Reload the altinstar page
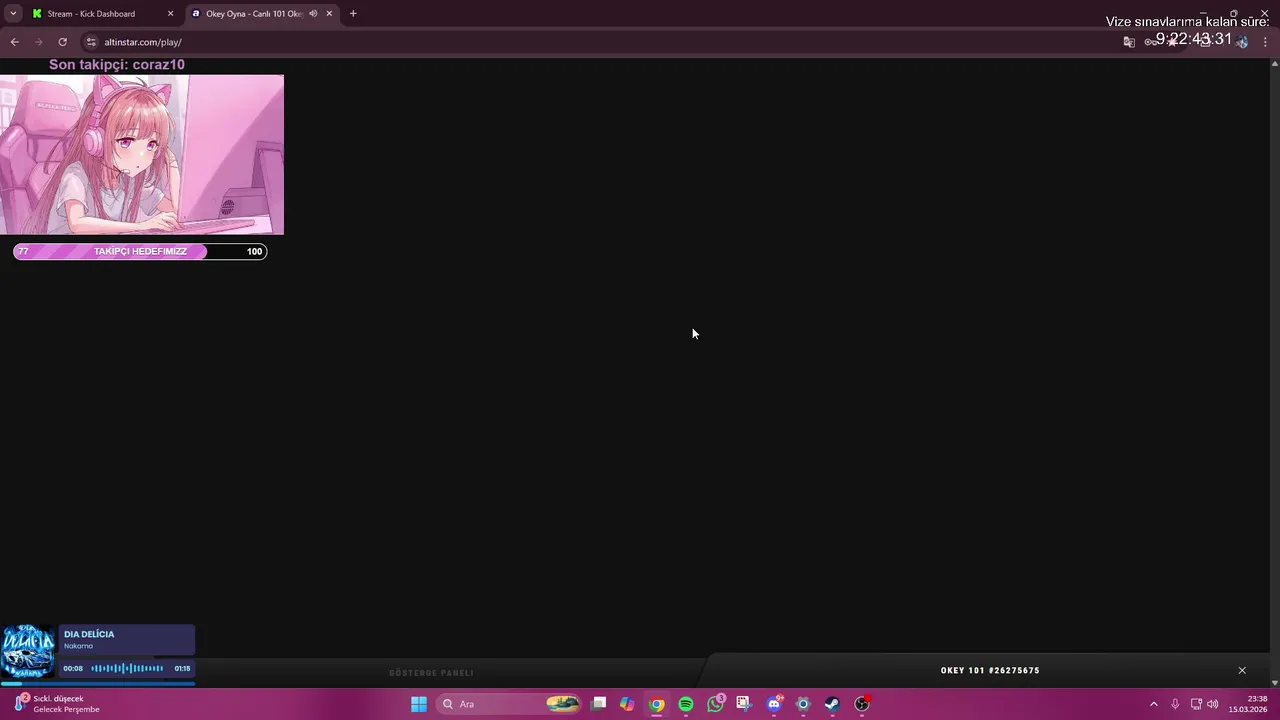 click(x=62, y=42)
